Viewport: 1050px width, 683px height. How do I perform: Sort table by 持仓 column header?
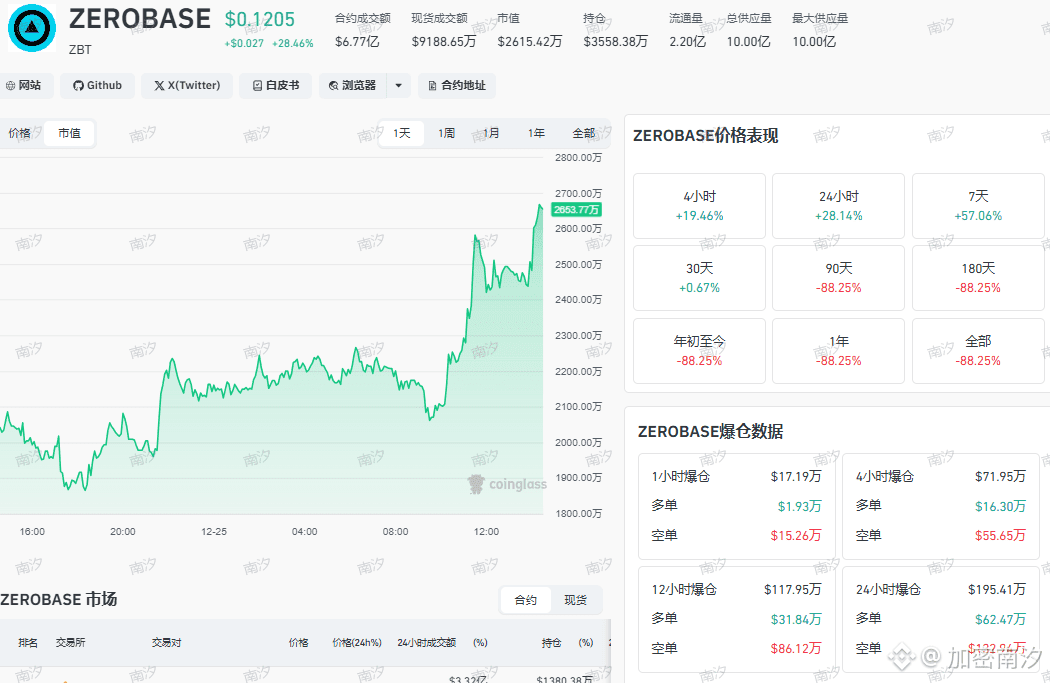coord(551,643)
